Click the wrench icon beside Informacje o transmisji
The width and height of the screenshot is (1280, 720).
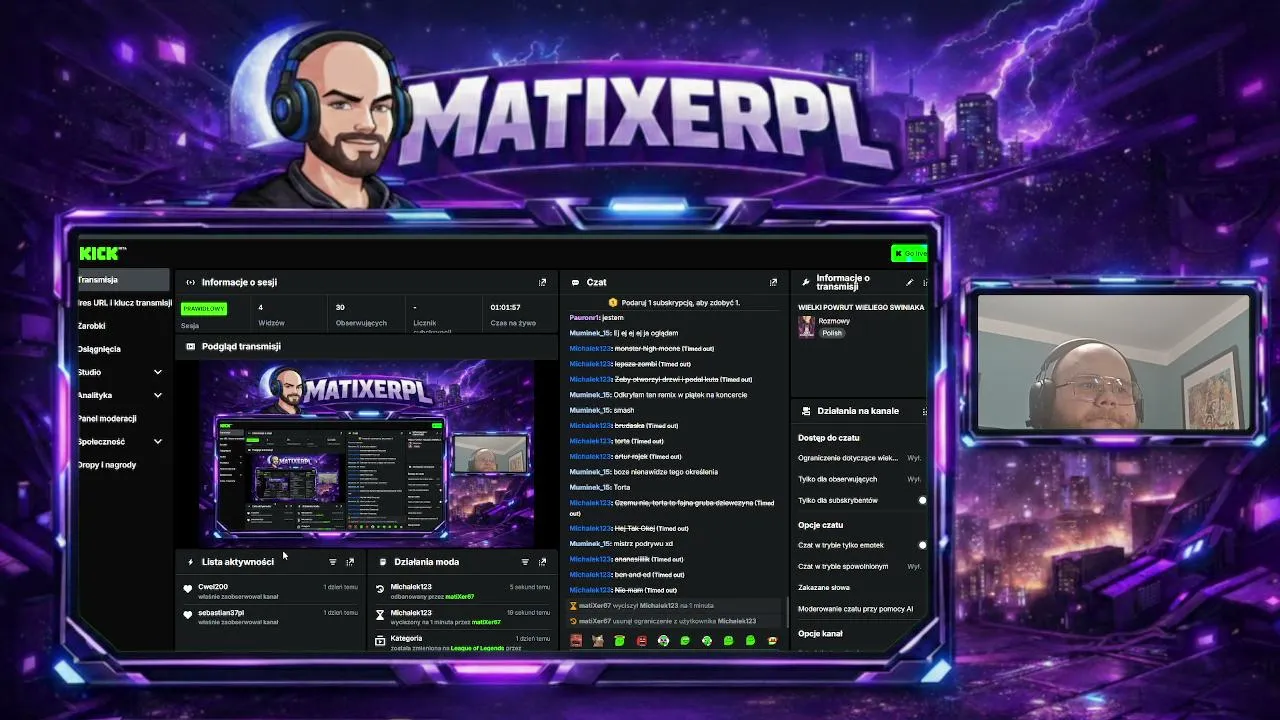click(805, 283)
